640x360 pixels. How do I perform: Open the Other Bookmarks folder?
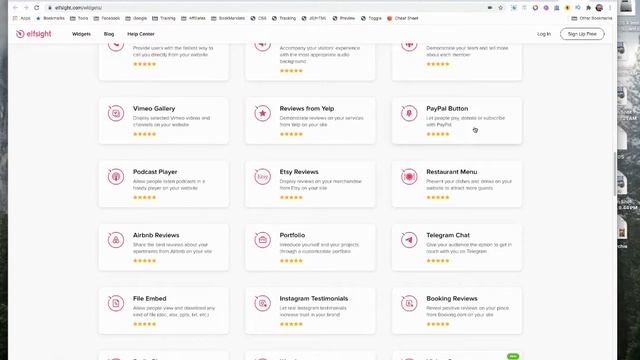tap(591, 18)
